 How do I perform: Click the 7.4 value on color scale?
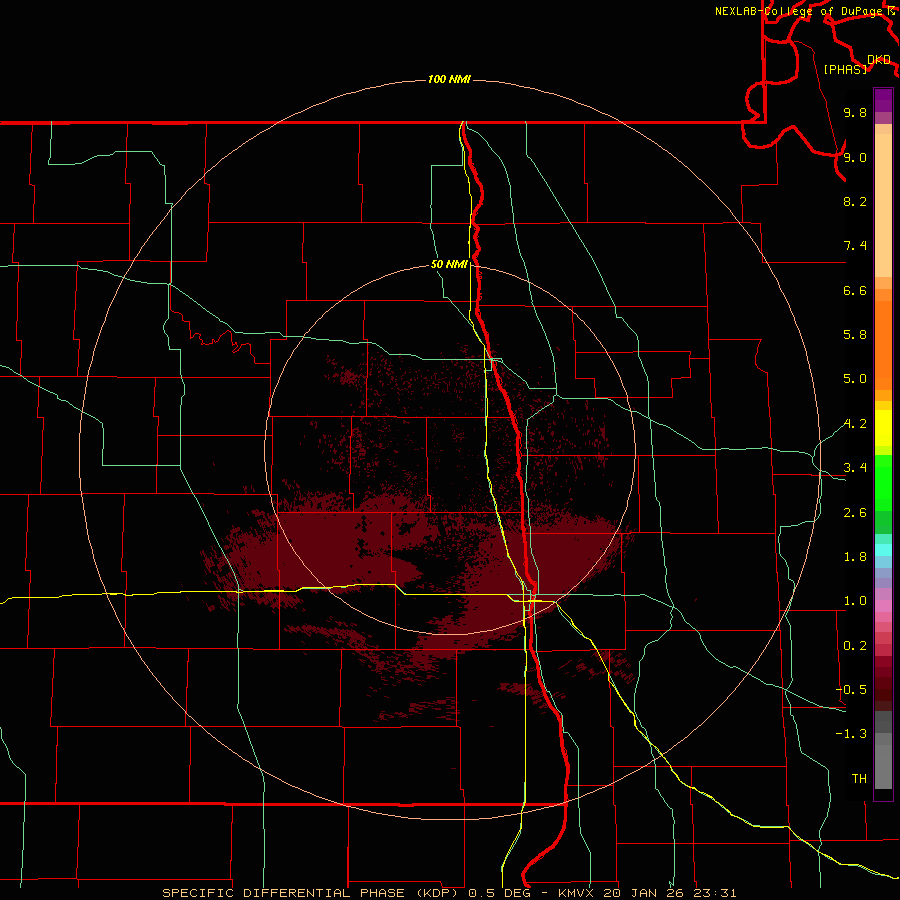[x=855, y=246]
